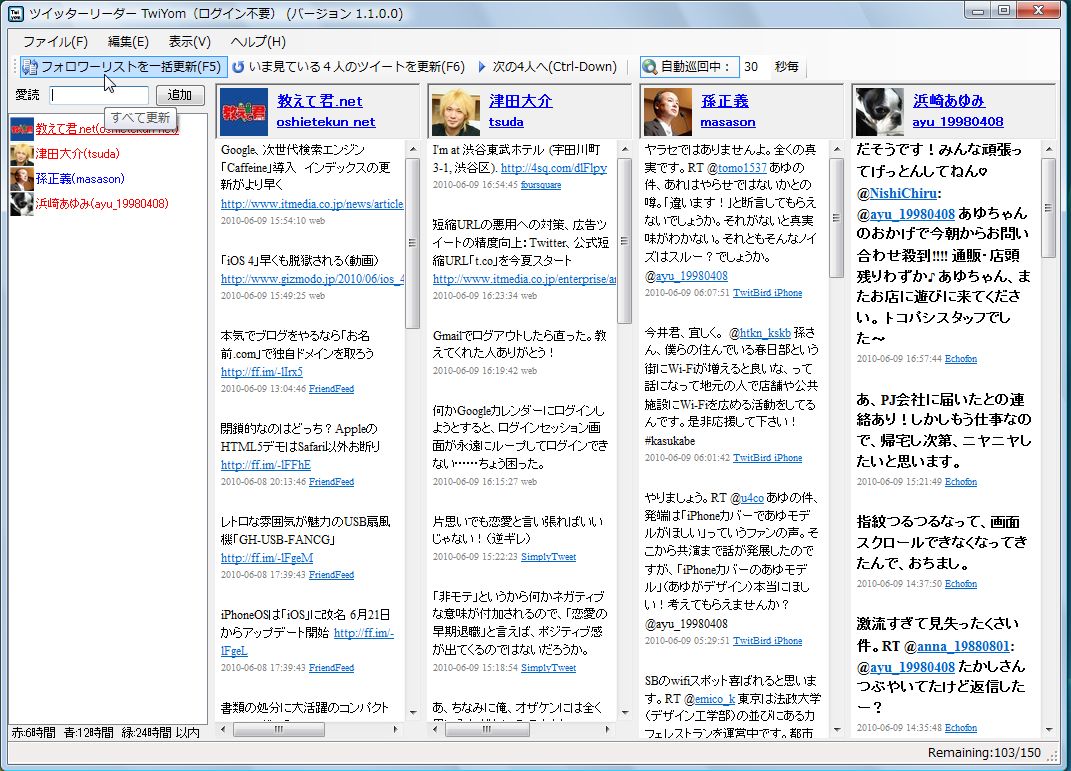Image resolution: width=1071 pixels, height=771 pixels.
Task: Open the gizmodo.jp iOS 4 link
Action: click(x=312, y=279)
